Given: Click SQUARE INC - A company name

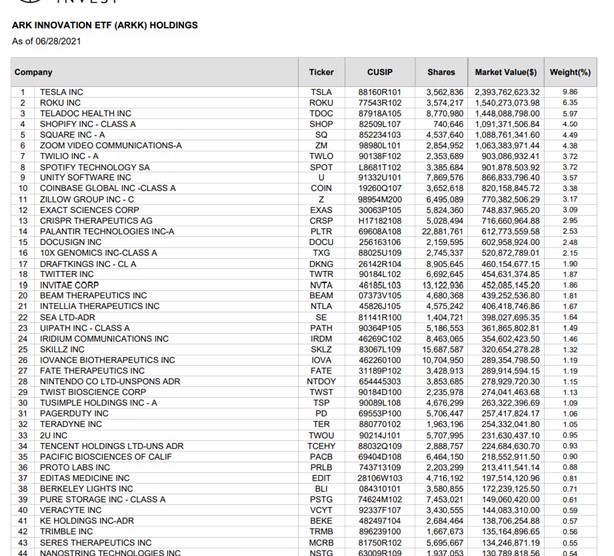Looking at the screenshot, I should point(72,135).
